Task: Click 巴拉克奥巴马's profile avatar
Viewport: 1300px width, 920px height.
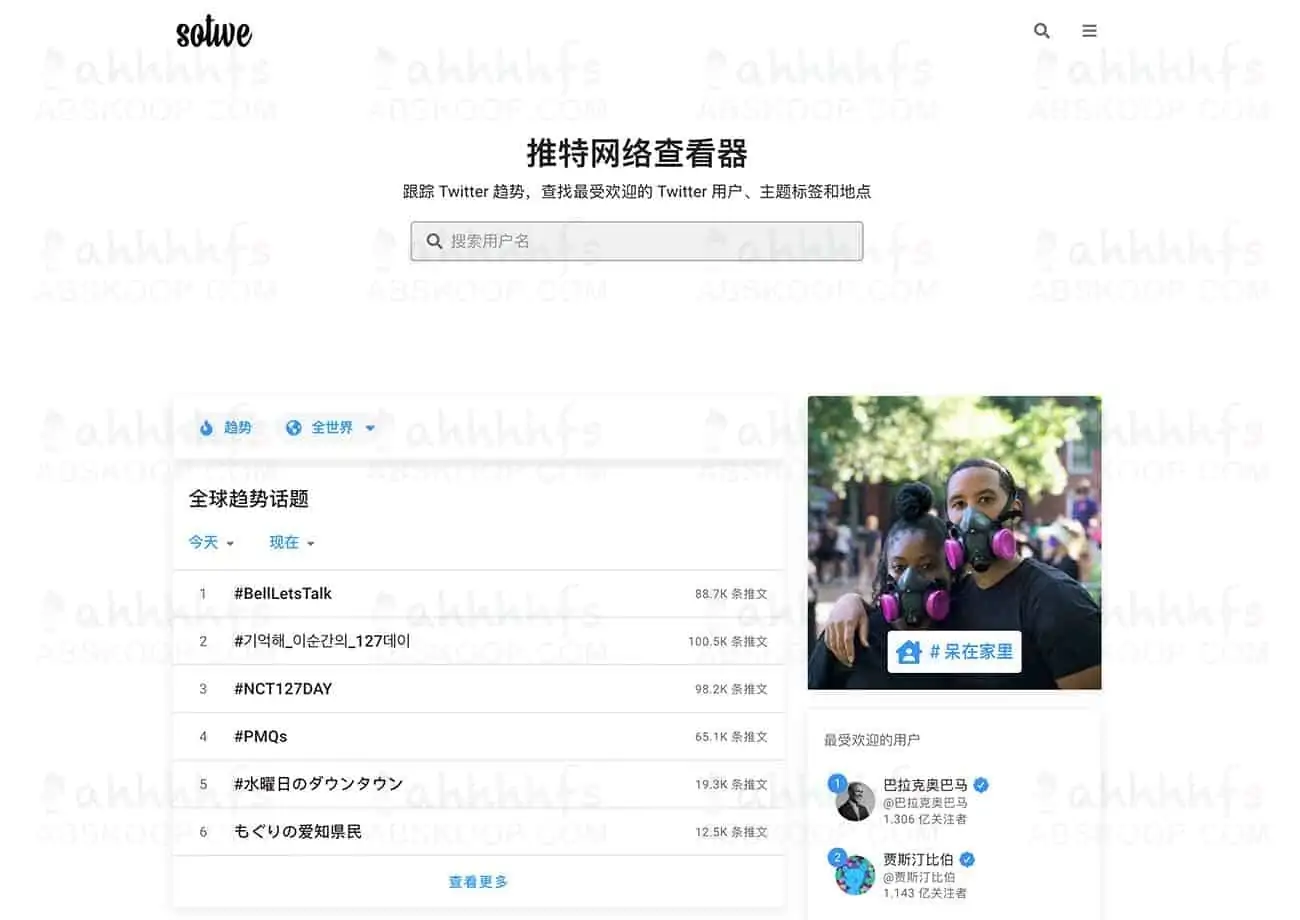Action: click(855, 800)
